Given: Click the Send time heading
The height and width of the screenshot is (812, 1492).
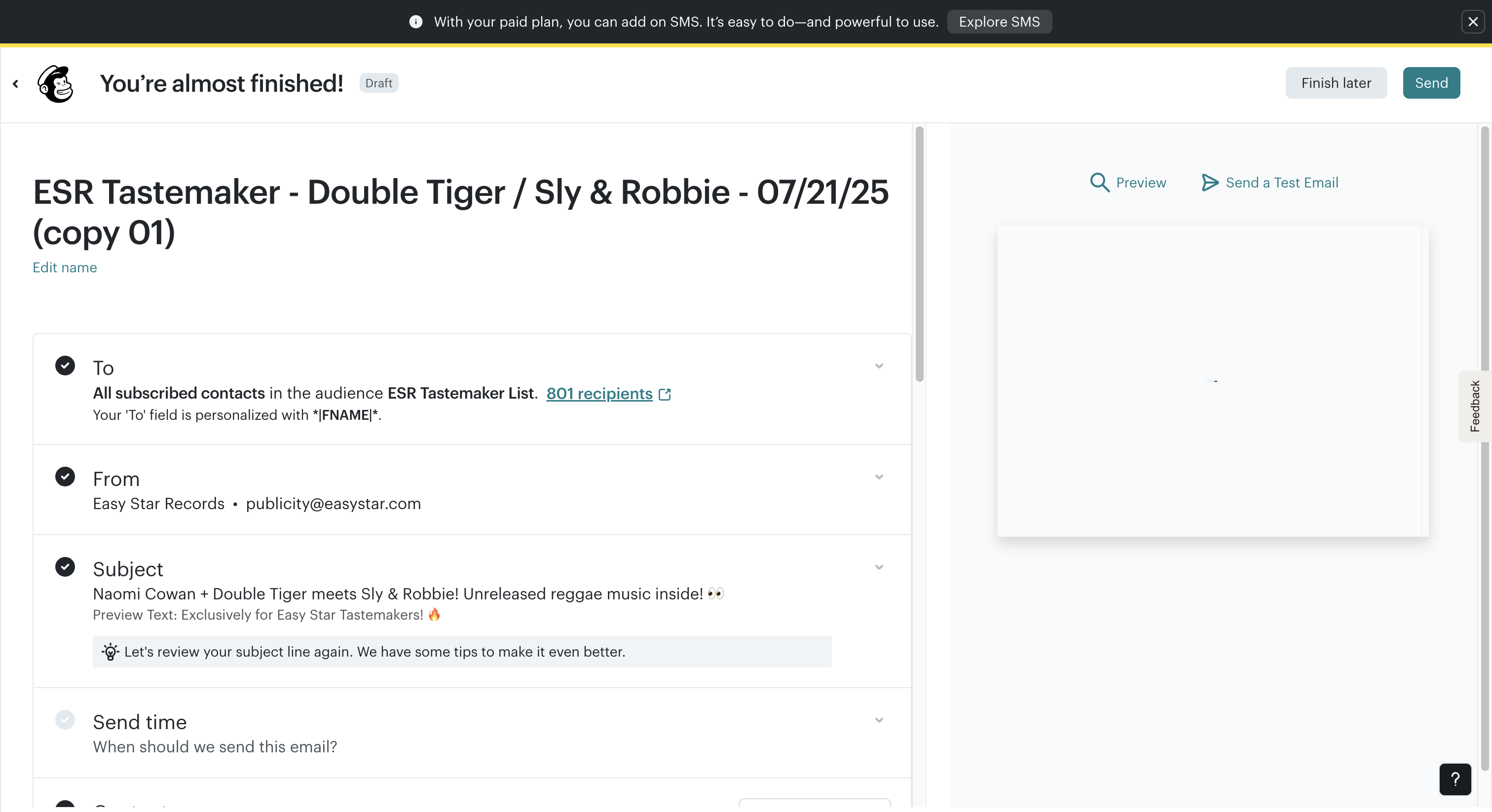Looking at the screenshot, I should 140,722.
